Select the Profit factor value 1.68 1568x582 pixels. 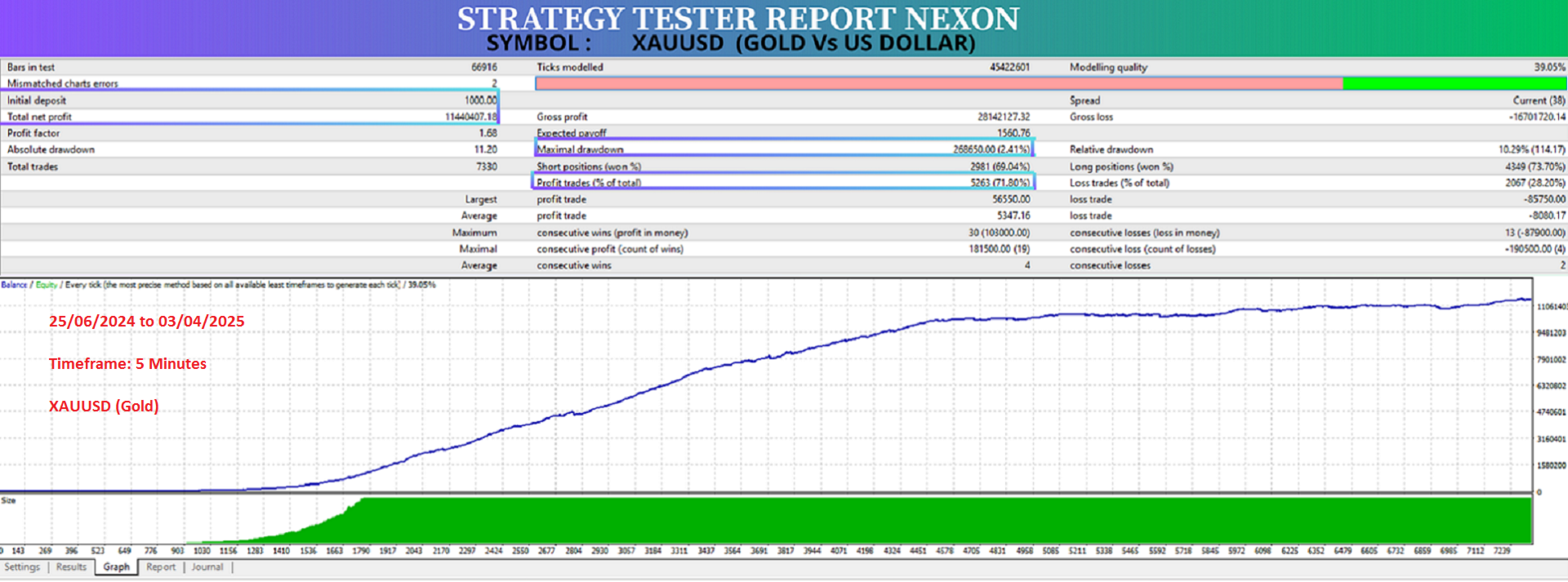click(x=488, y=133)
